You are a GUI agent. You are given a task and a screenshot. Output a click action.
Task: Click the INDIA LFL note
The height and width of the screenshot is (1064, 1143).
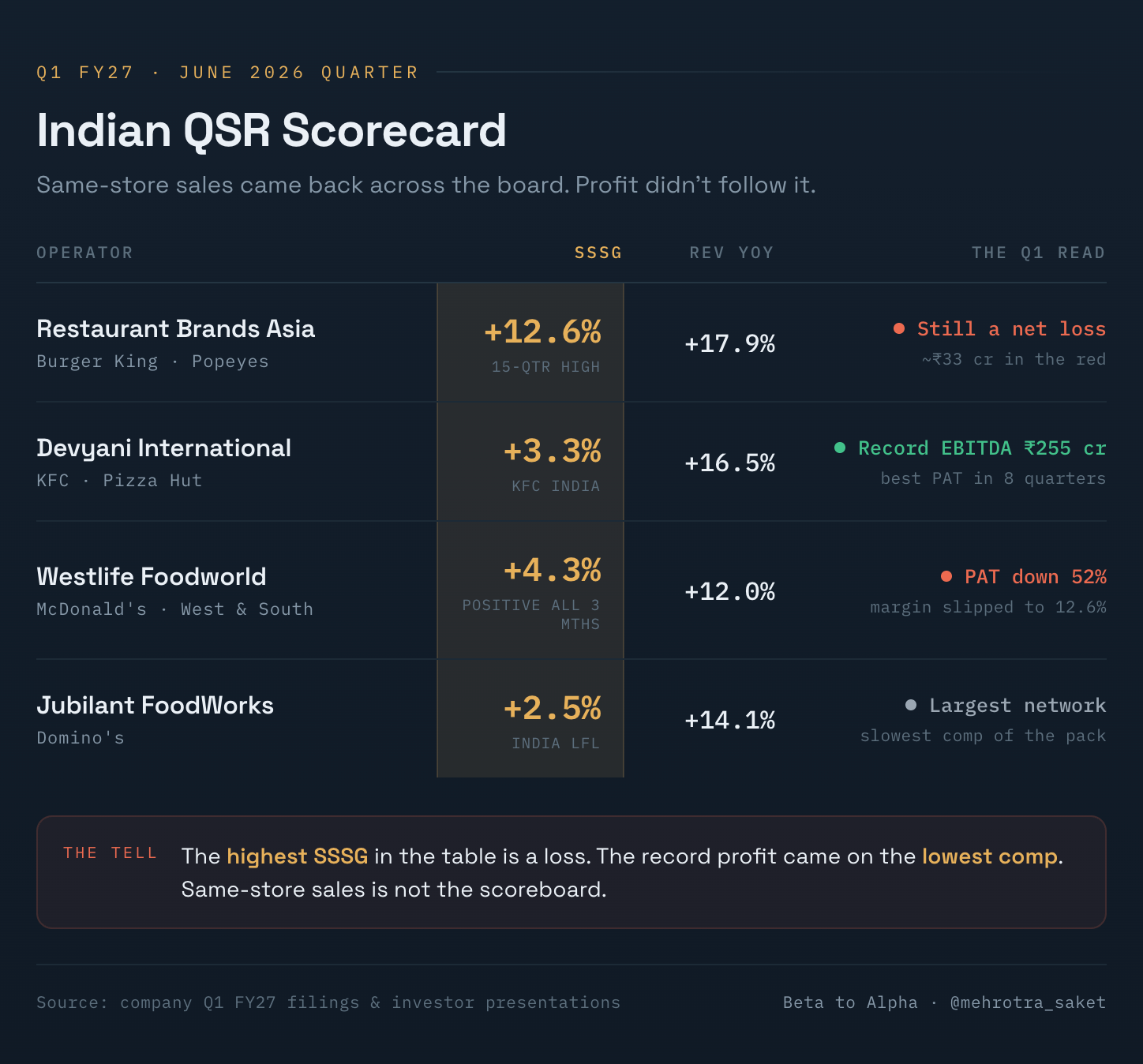pos(556,744)
